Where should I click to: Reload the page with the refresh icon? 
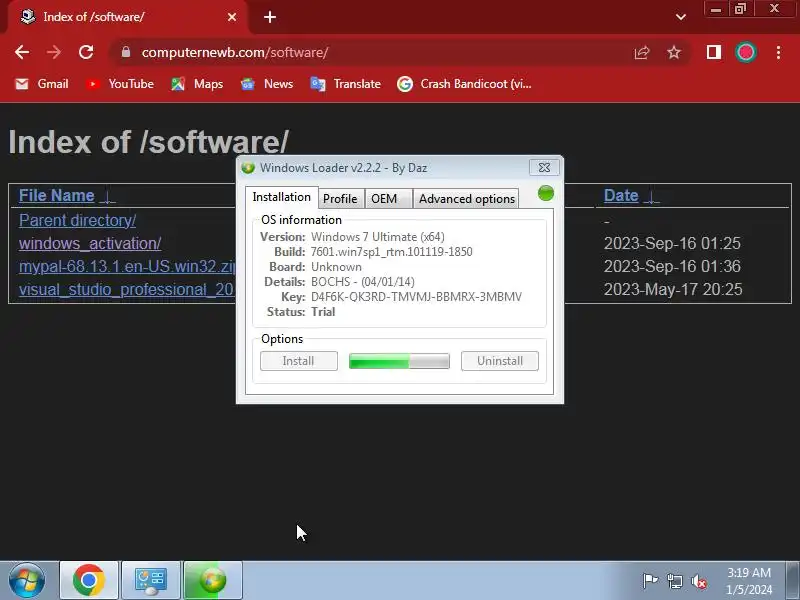pyautogui.click(x=86, y=52)
